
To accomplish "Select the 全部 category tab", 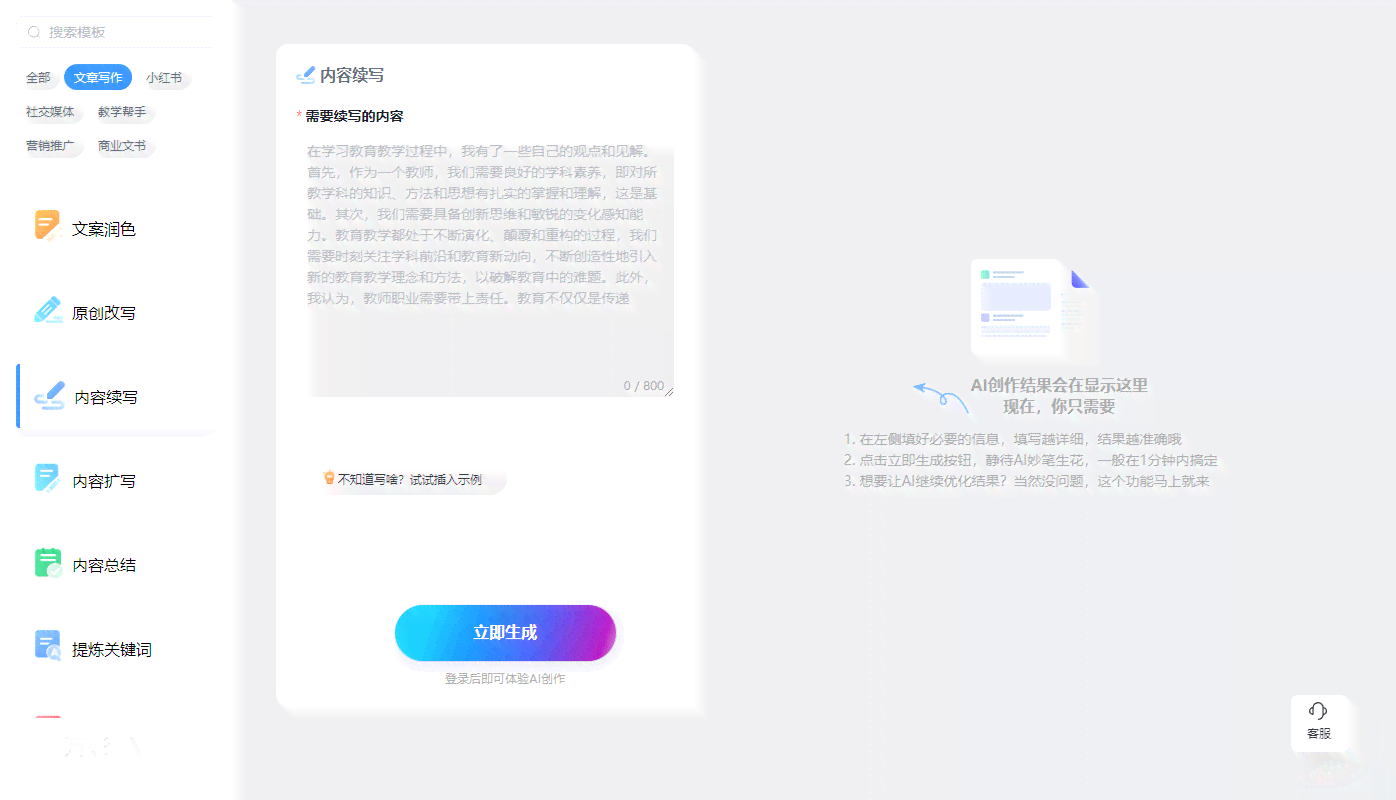I will [38, 77].
